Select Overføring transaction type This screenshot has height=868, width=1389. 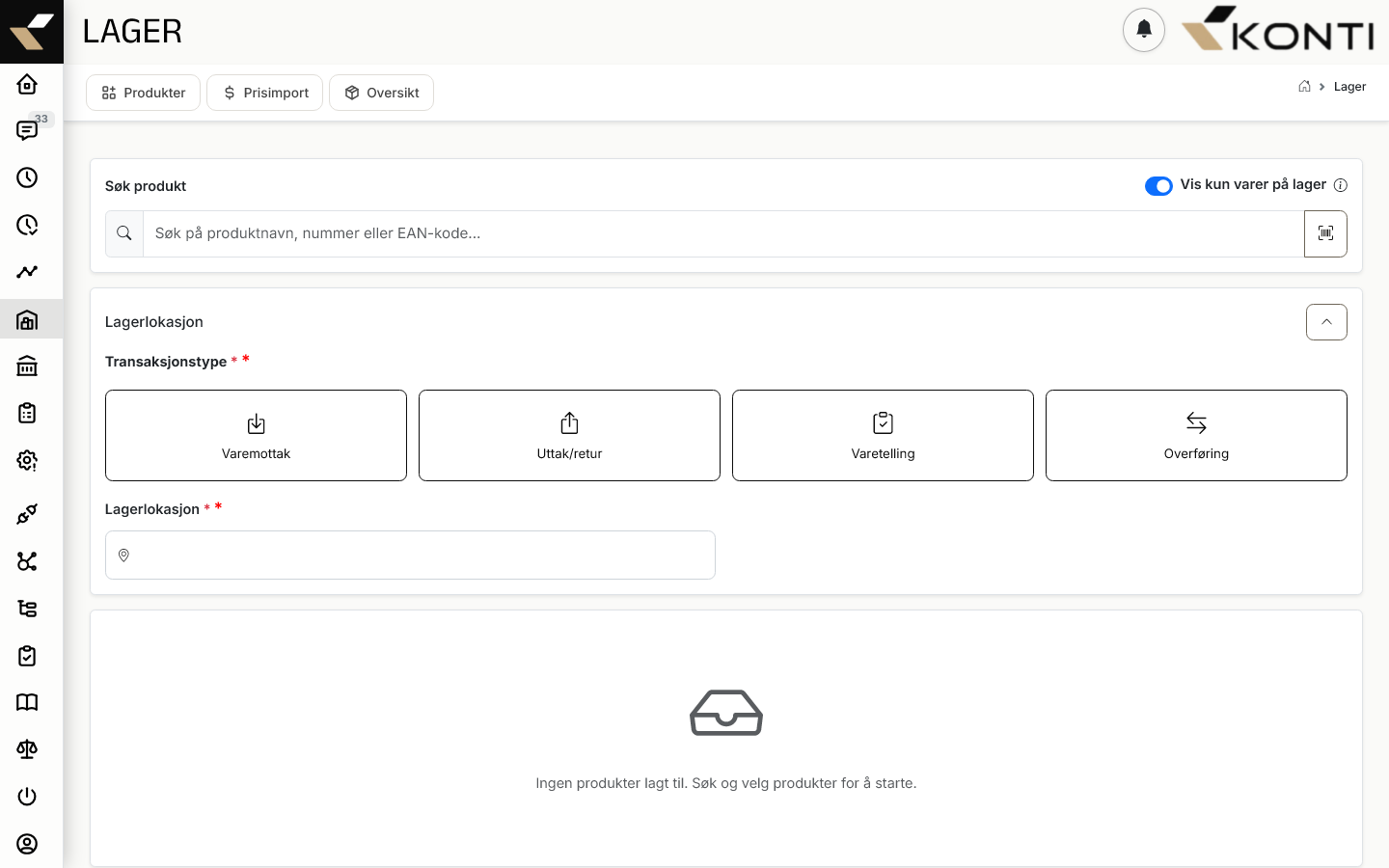pos(1196,435)
